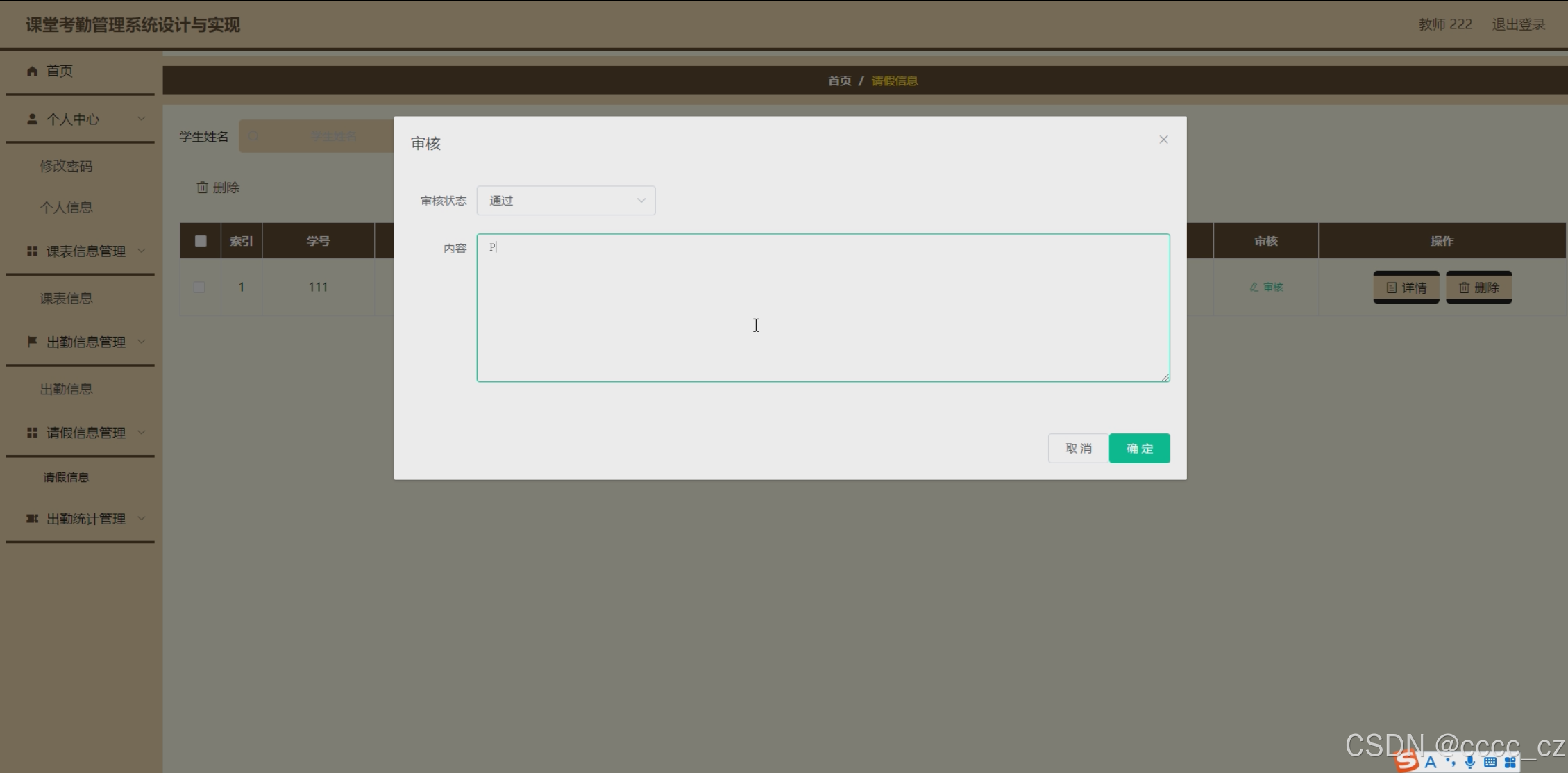Toggle the select-all checkbox in table header
1568x773 pixels.
(201, 241)
